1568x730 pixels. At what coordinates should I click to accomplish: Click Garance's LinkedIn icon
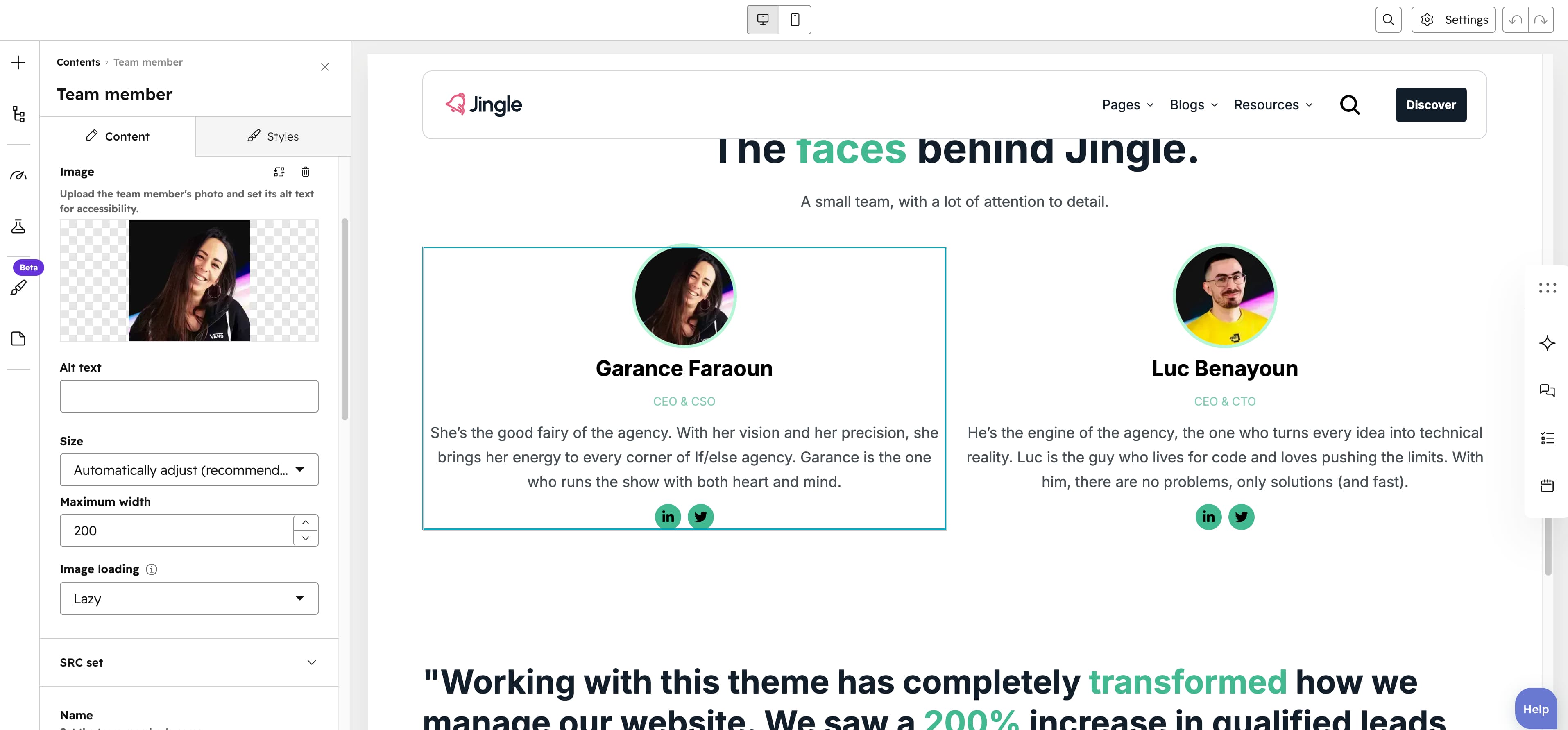click(x=668, y=517)
